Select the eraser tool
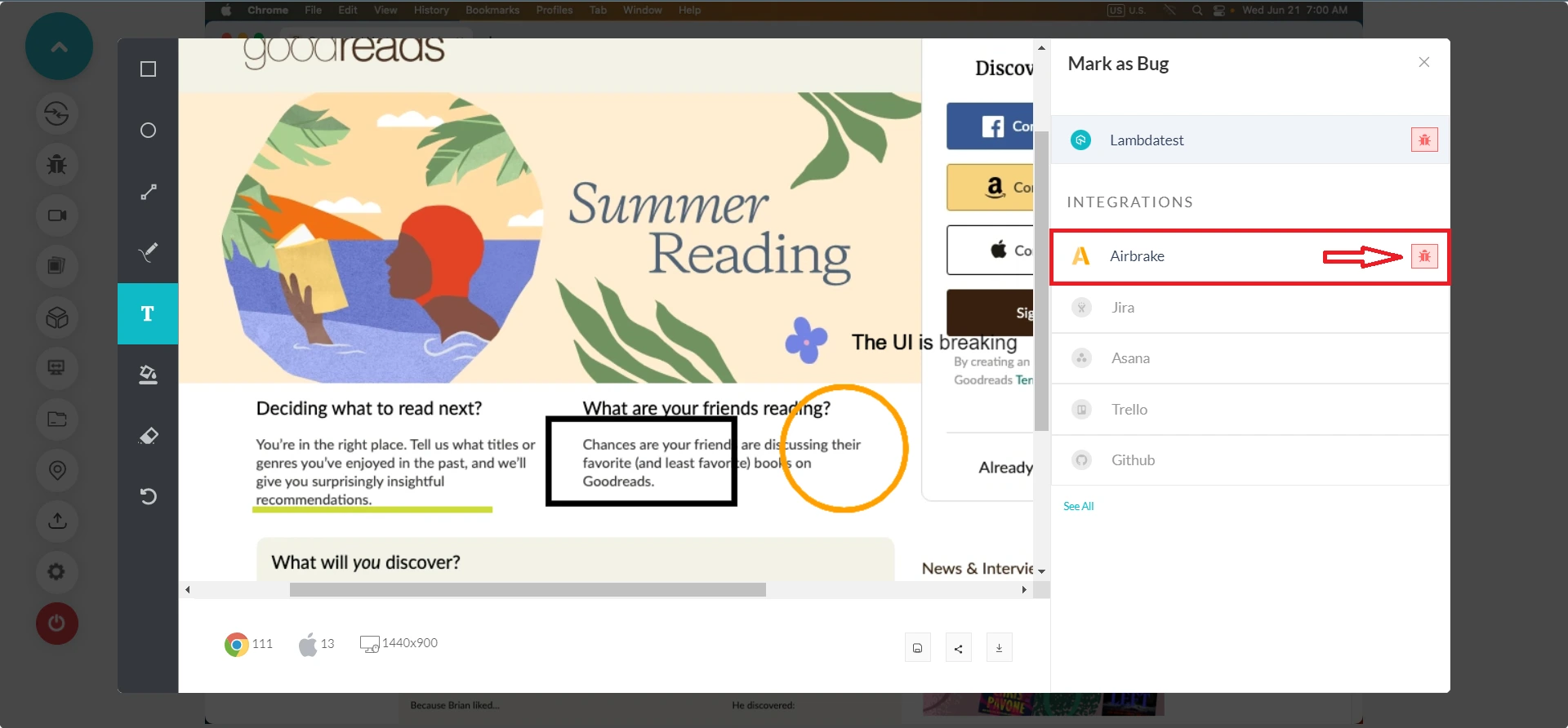 coord(148,436)
